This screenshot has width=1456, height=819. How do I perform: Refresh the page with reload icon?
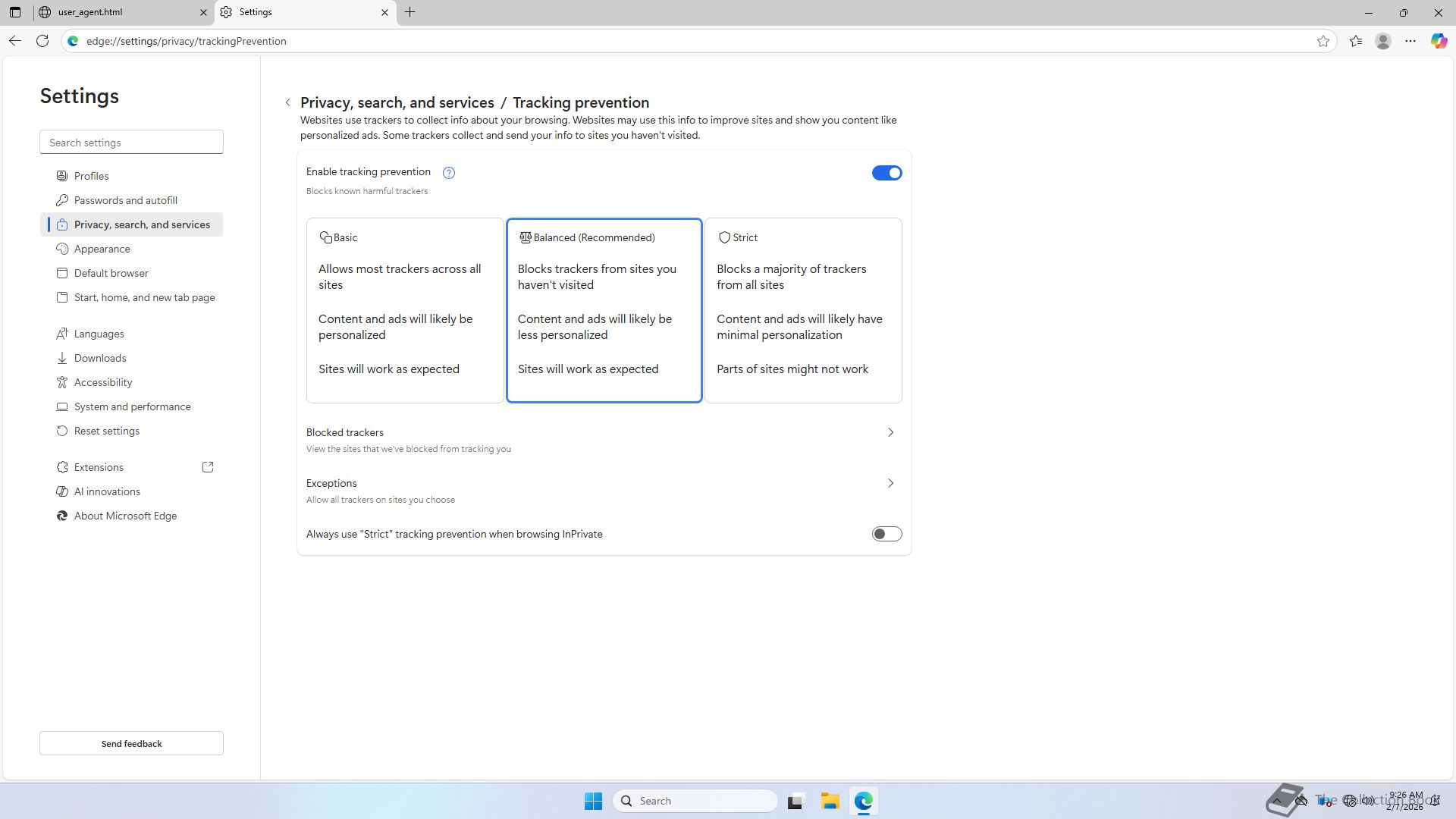pos(42,41)
